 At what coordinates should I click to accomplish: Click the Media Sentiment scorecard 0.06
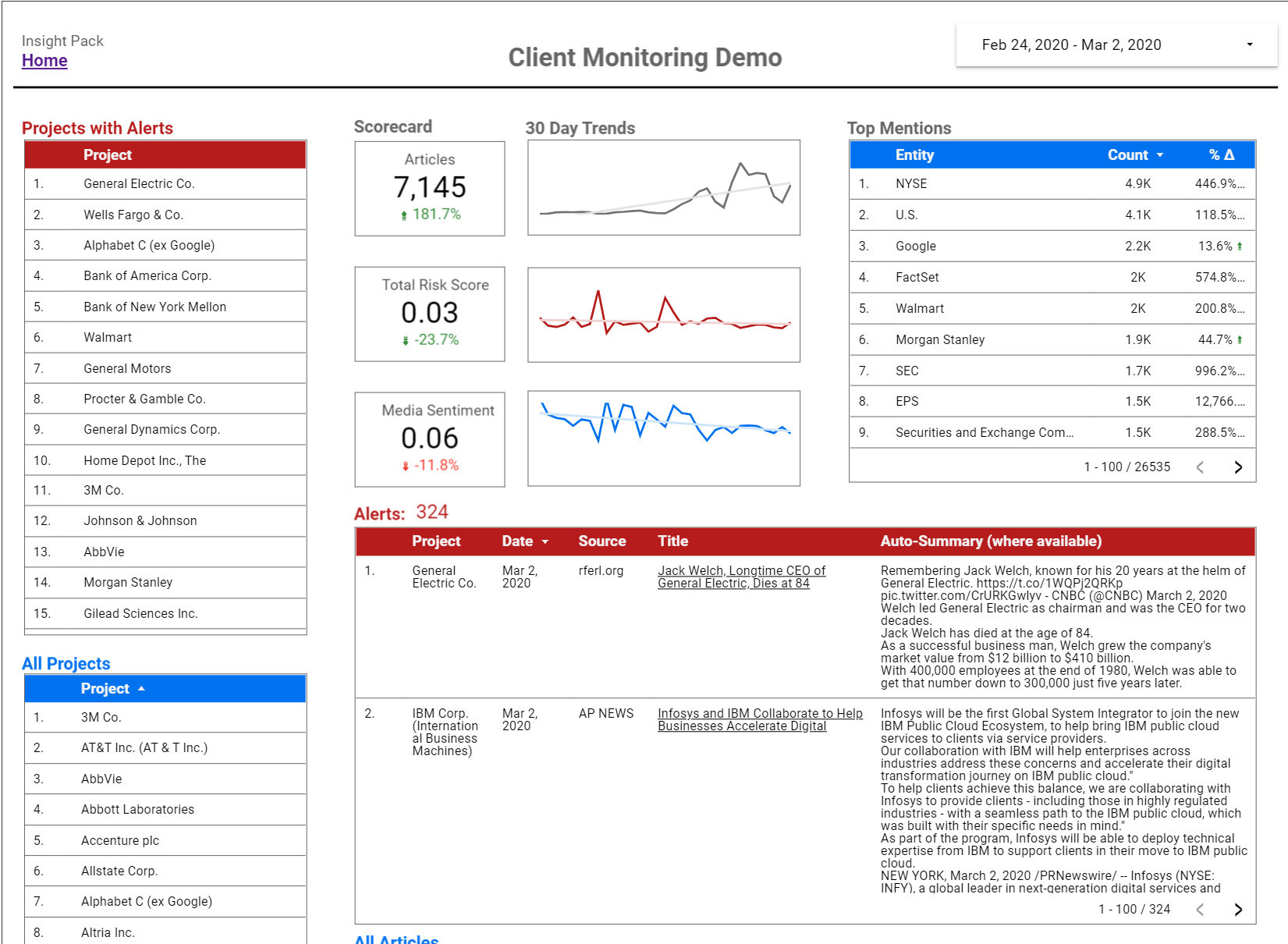point(430,438)
